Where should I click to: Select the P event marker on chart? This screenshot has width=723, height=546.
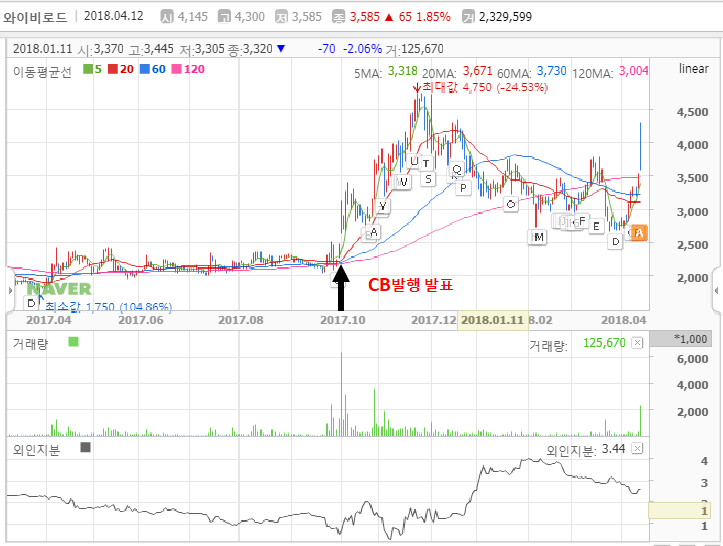click(463, 188)
